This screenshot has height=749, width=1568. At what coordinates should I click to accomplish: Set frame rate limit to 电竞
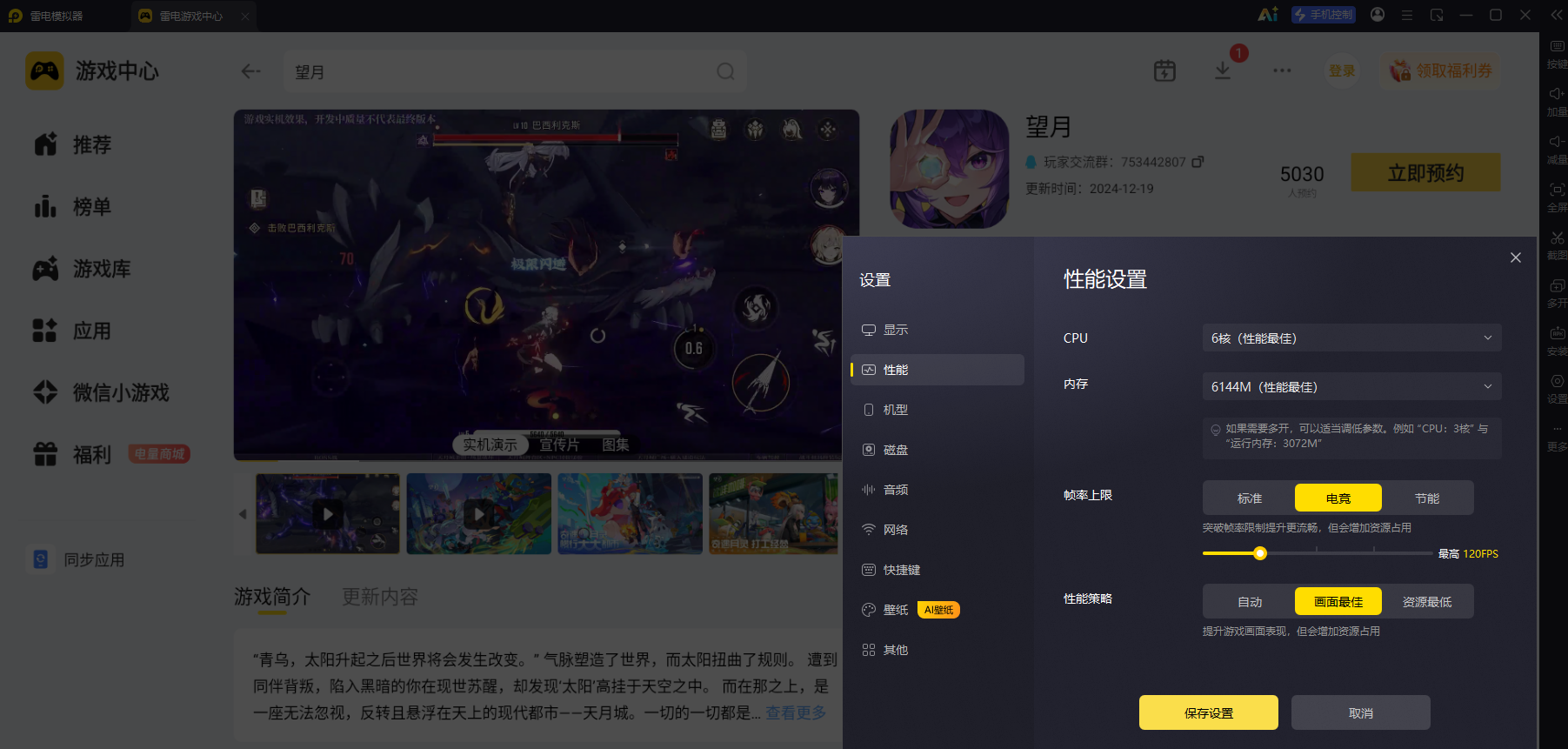(x=1338, y=498)
